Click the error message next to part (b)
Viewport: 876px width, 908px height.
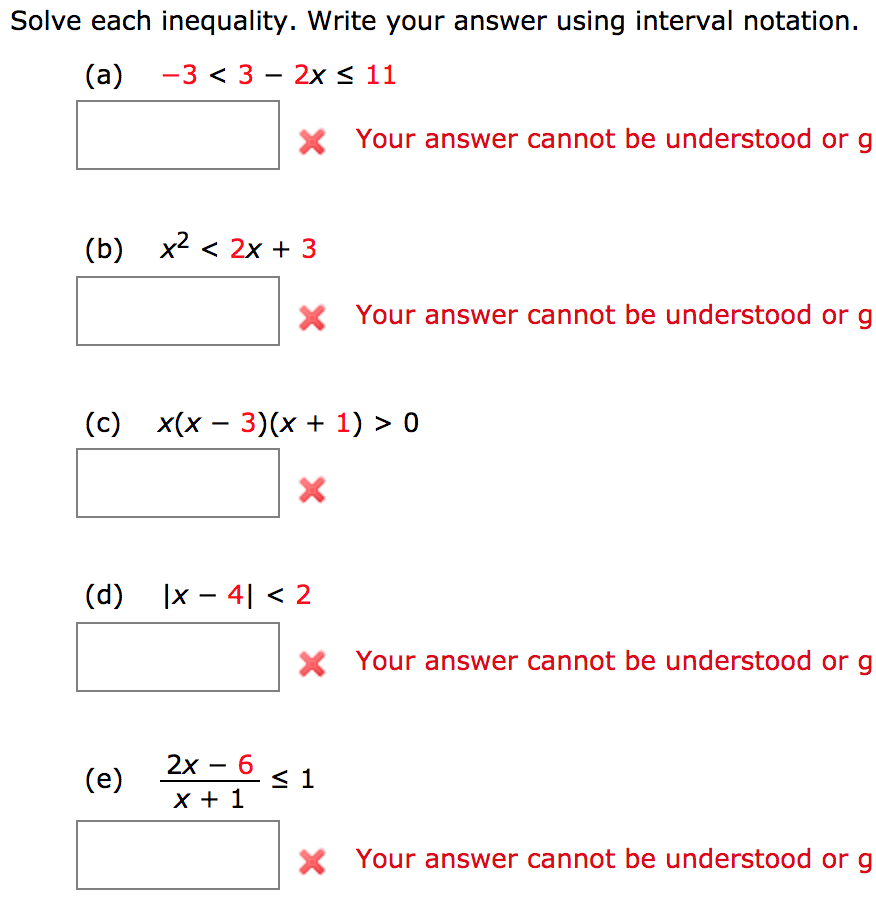coord(612,315)
